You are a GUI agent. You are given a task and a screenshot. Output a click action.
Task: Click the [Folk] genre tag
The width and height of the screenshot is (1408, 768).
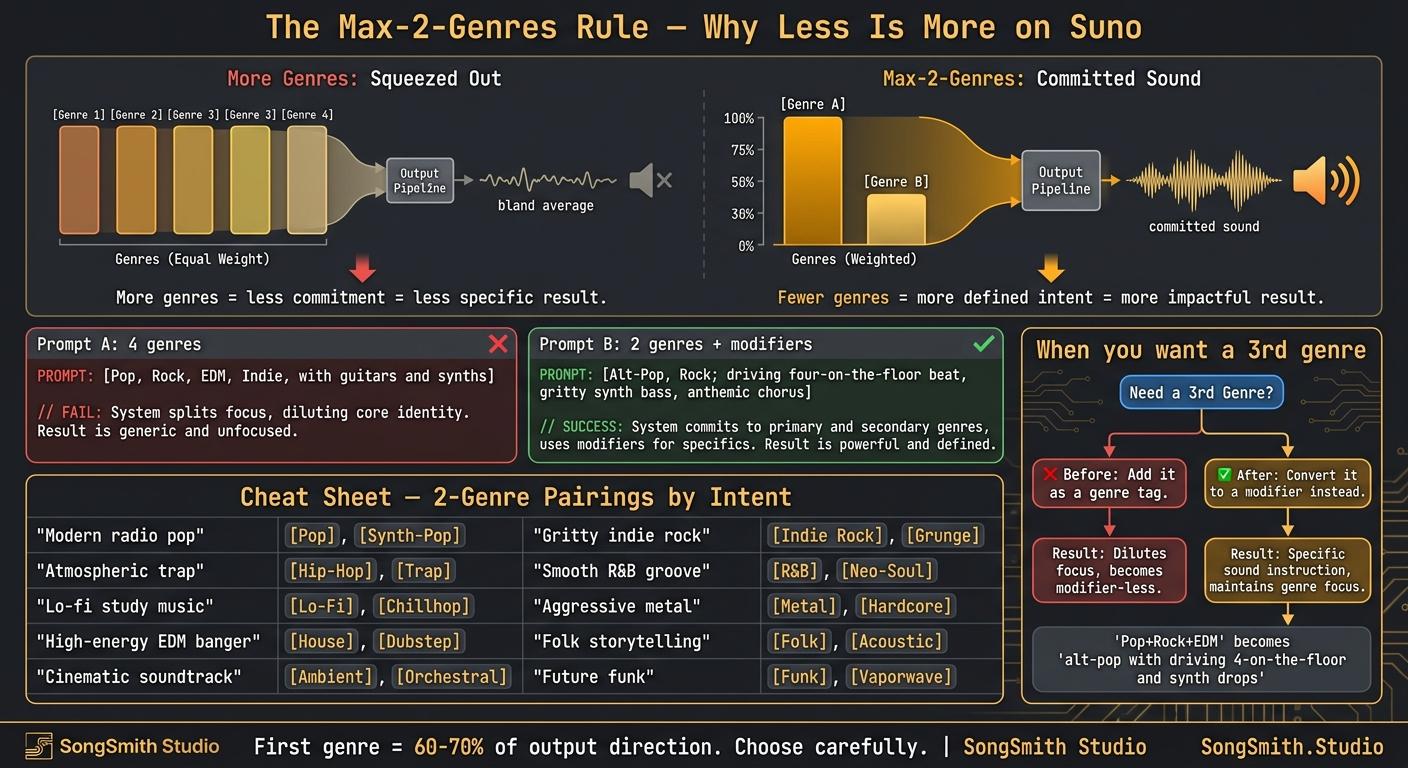[800, 641]
